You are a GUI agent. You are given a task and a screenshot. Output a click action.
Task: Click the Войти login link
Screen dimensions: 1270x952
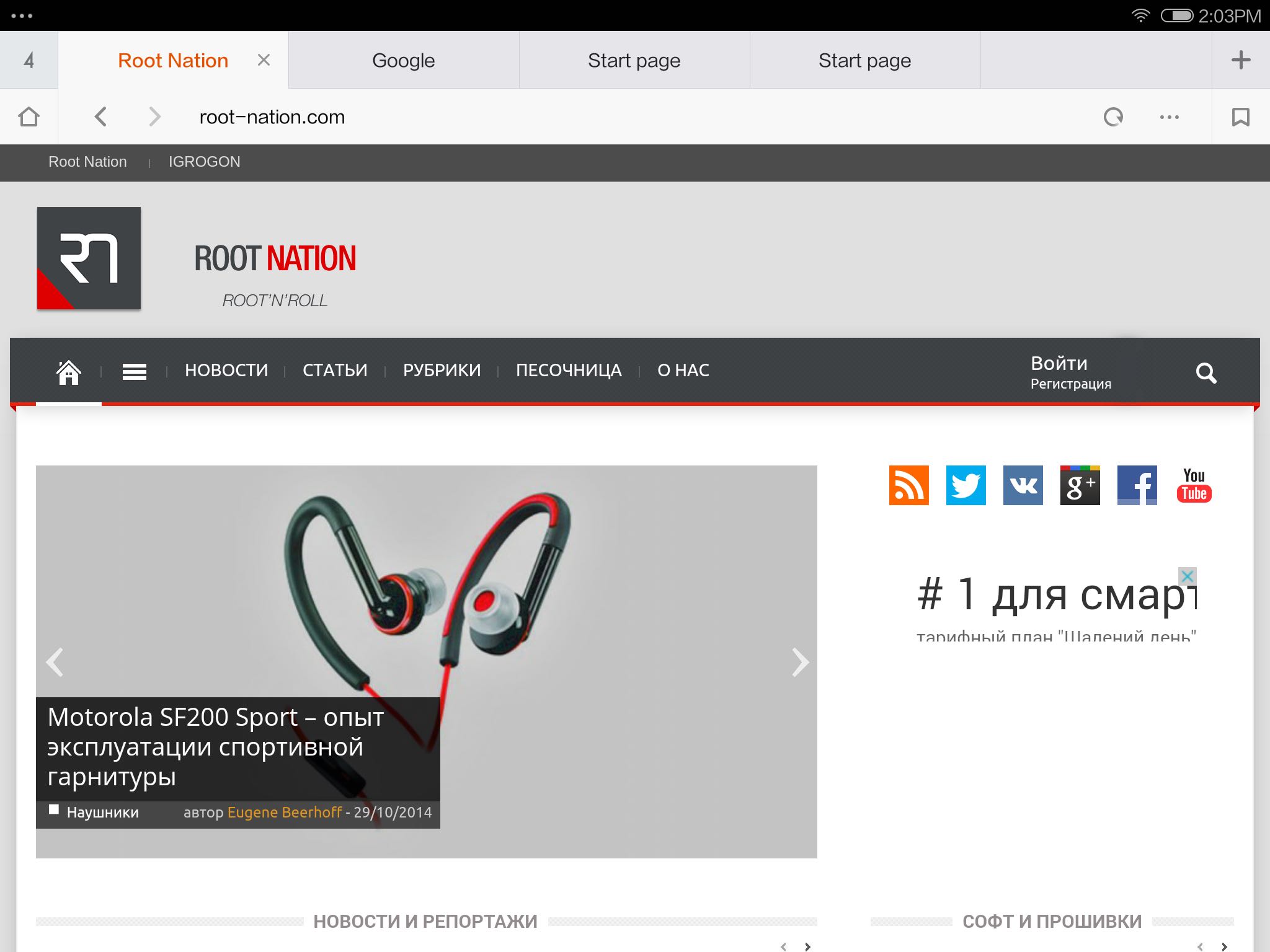point(1059,363)
